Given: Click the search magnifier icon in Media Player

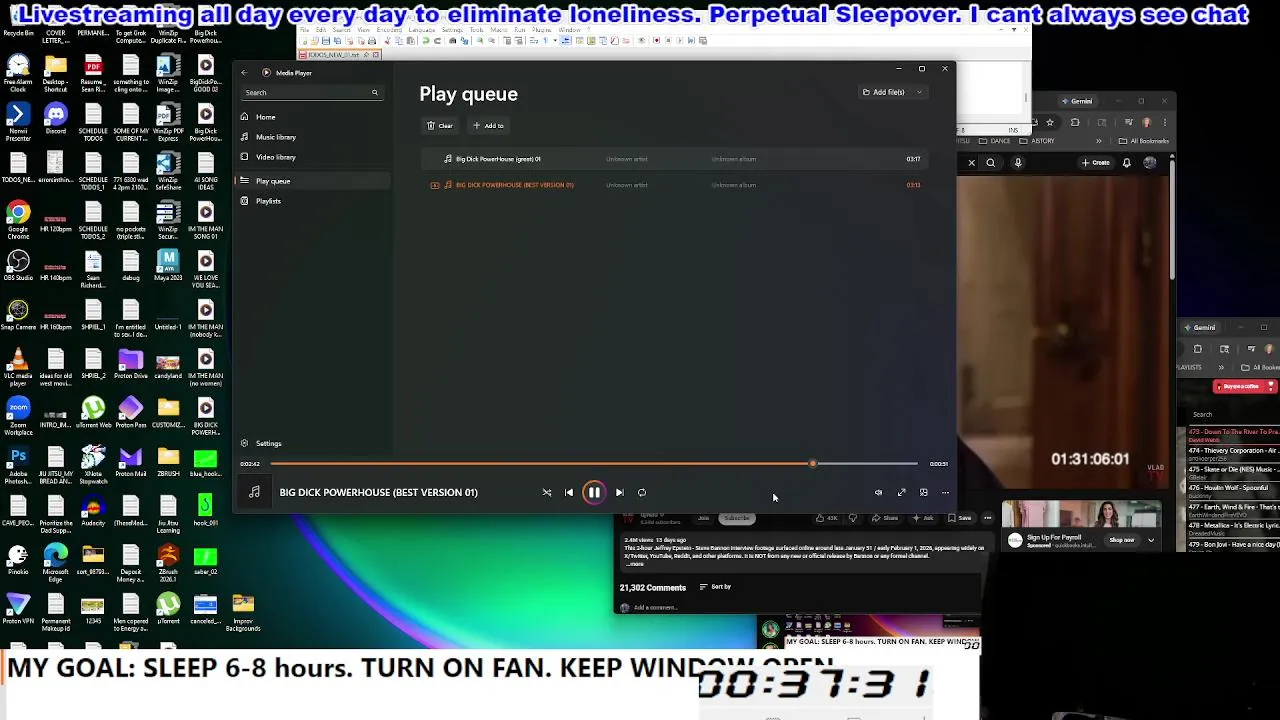Looking at the screenshot, I should coord(375,92).
